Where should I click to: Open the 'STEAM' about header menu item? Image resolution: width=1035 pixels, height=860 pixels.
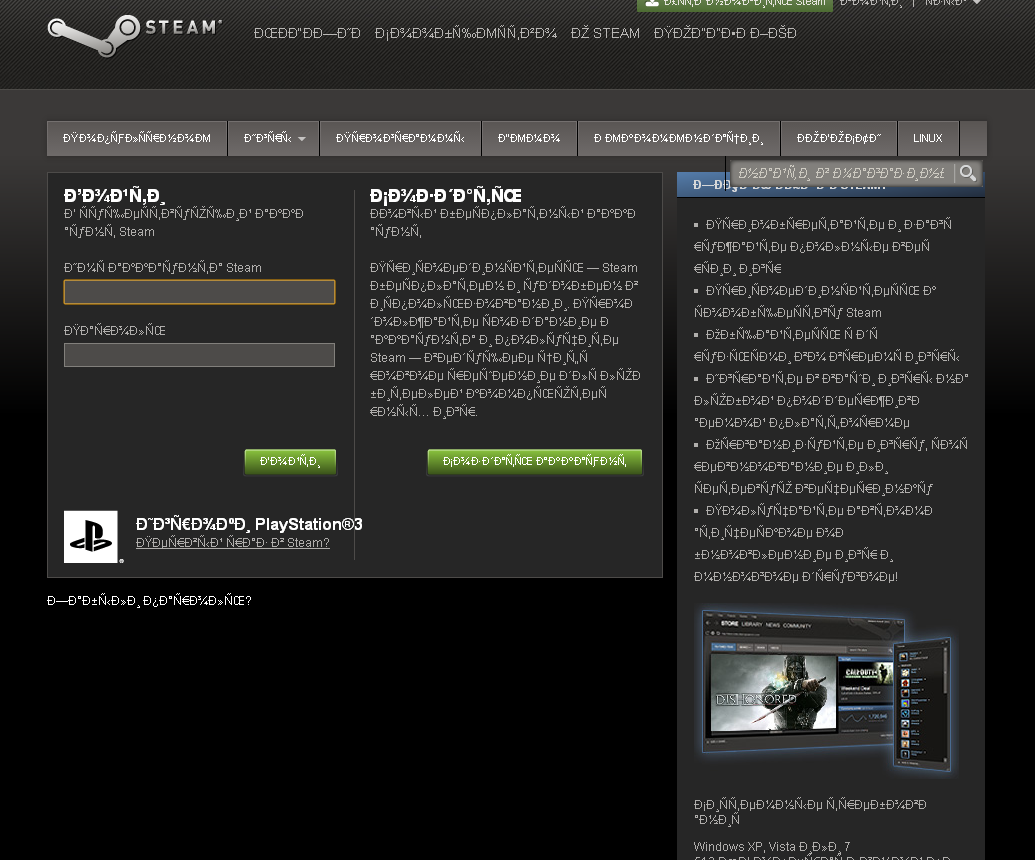coord(605,33)
